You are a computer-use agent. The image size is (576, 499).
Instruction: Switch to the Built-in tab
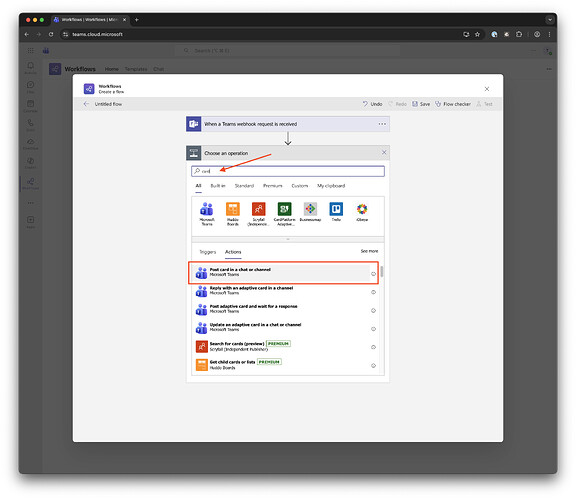point(218,186)
